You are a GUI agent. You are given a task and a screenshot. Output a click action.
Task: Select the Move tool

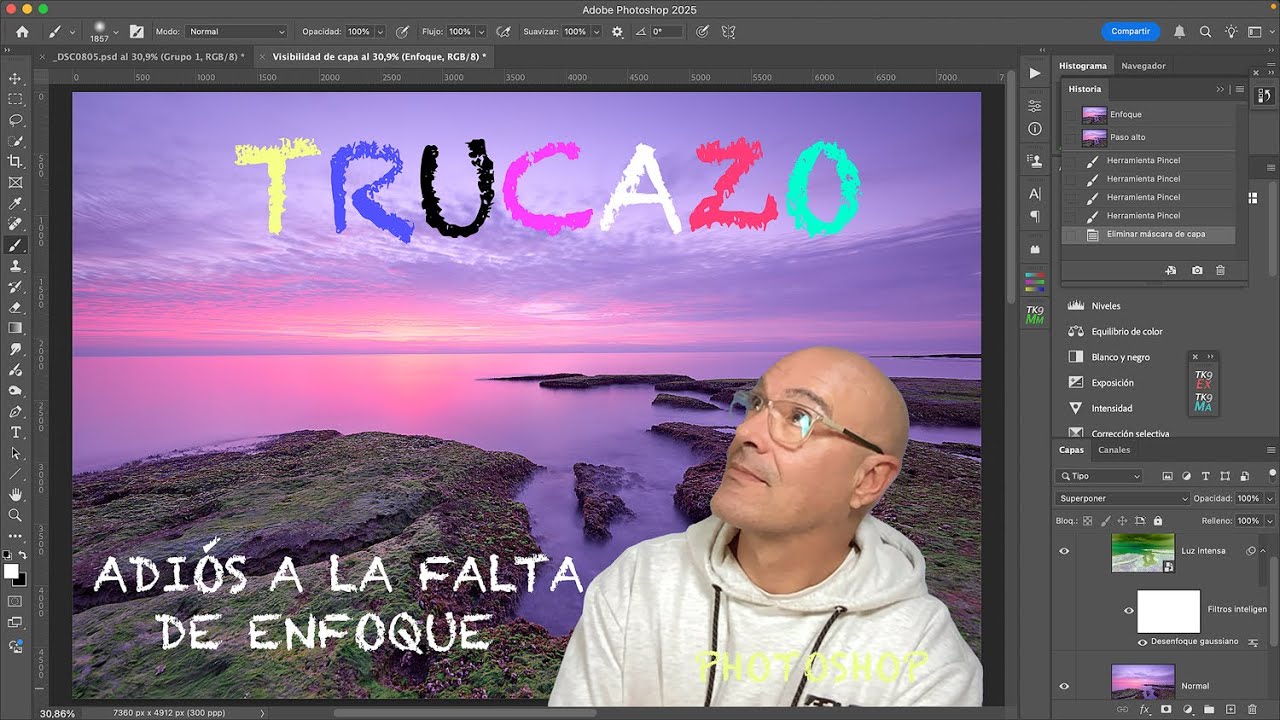pos(15,78)
